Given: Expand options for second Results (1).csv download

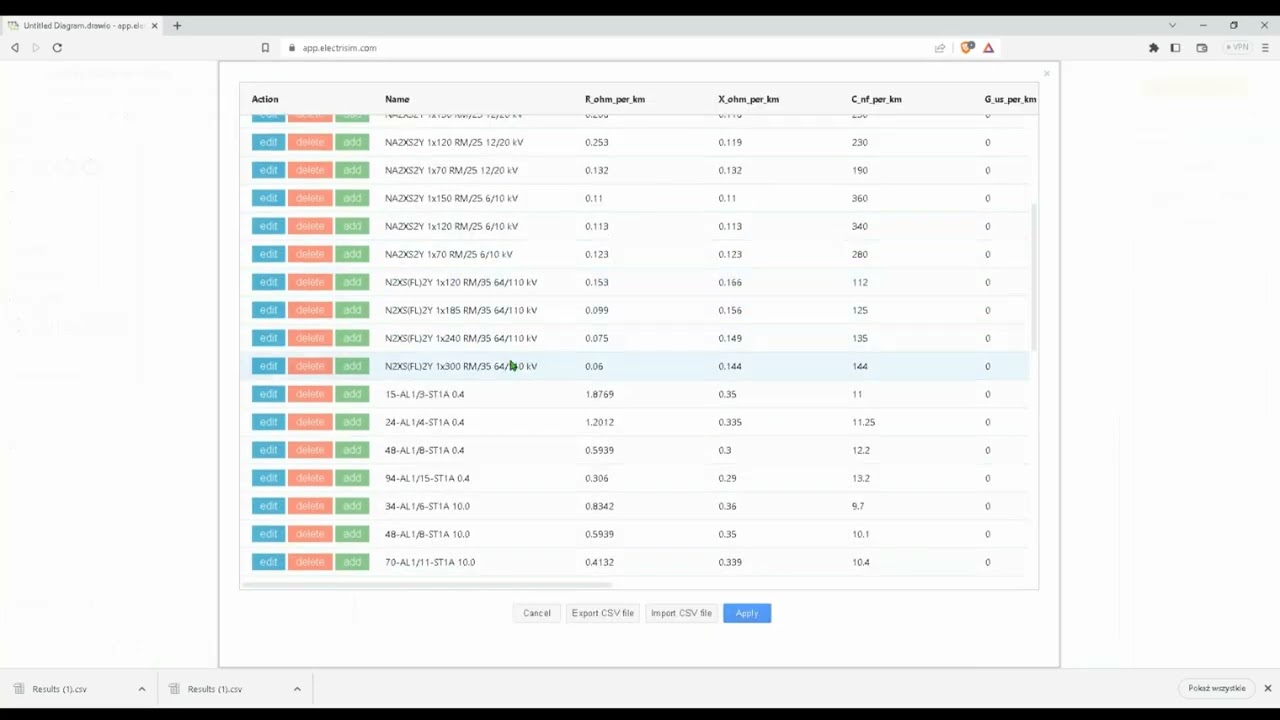Looking at the screenshot, I should [x=297, y=689].
